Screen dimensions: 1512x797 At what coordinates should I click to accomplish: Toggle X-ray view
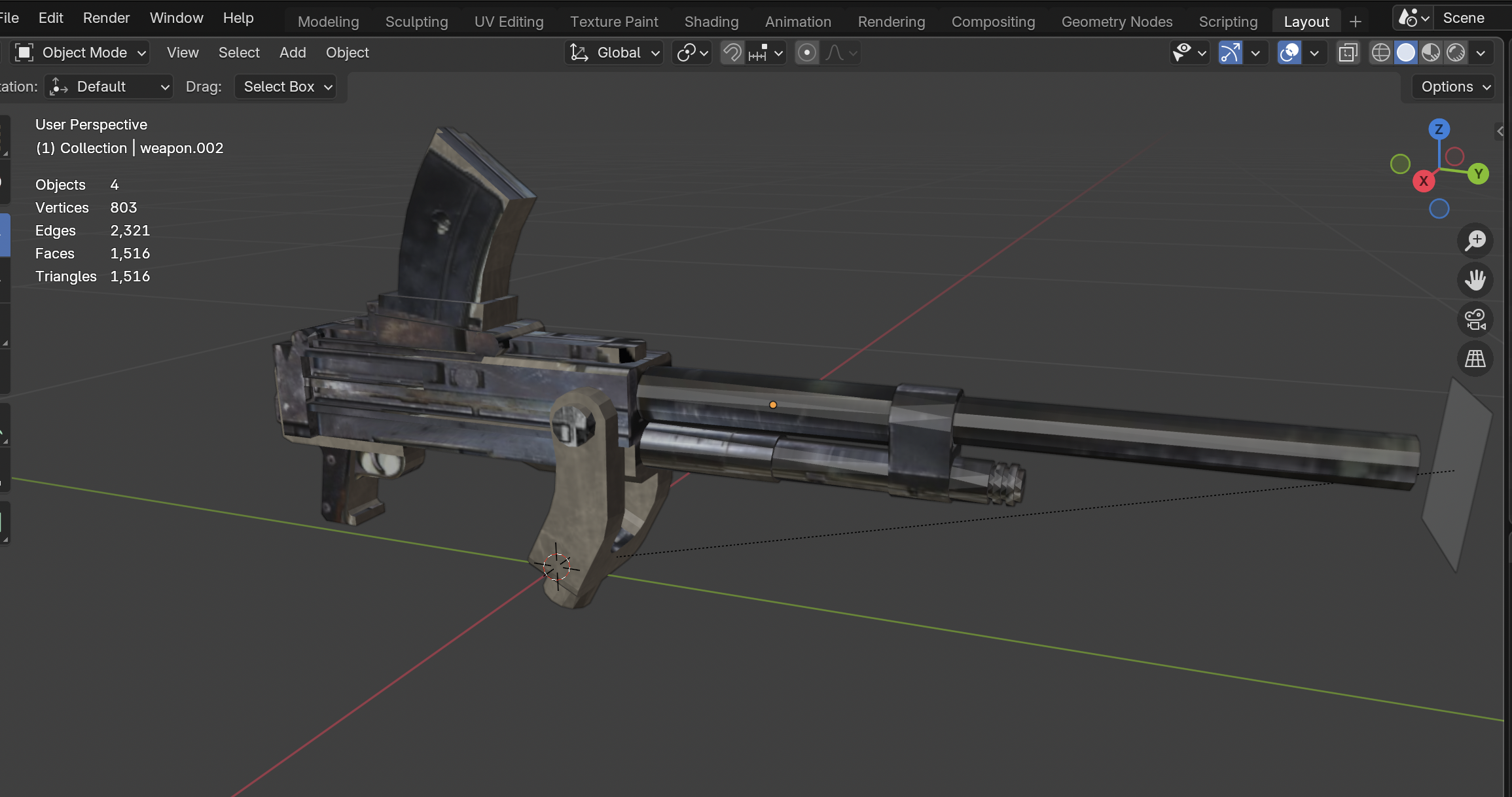(1348, 53)
